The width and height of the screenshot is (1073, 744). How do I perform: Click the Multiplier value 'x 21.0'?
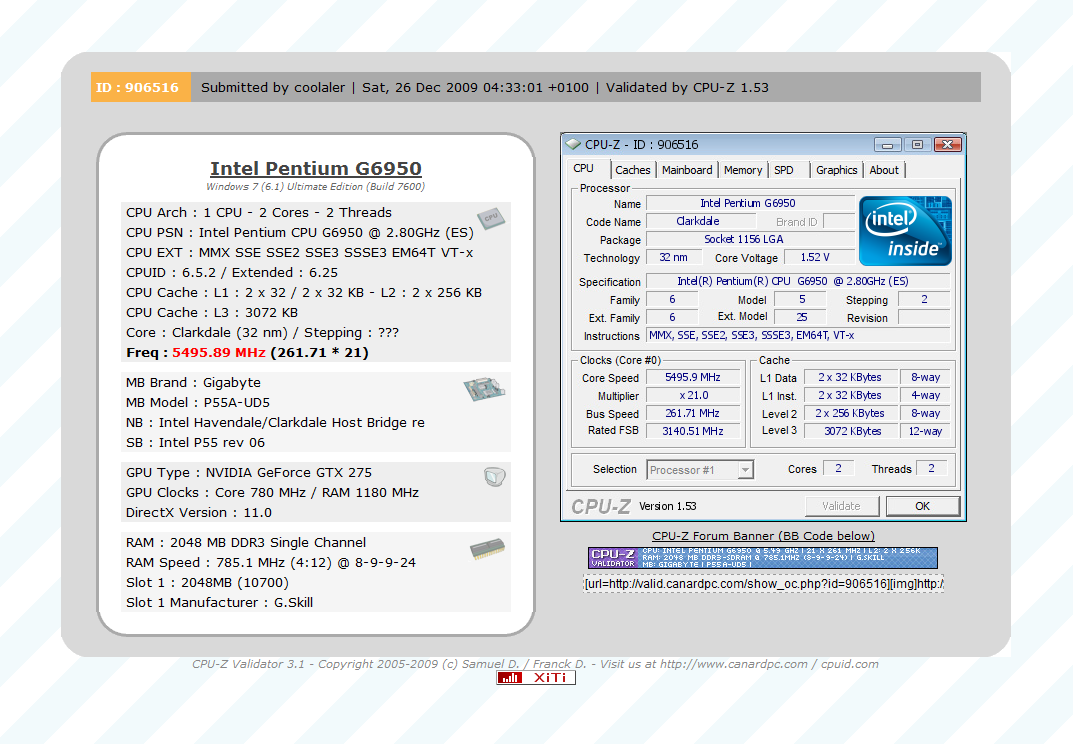tap(694, 395)
